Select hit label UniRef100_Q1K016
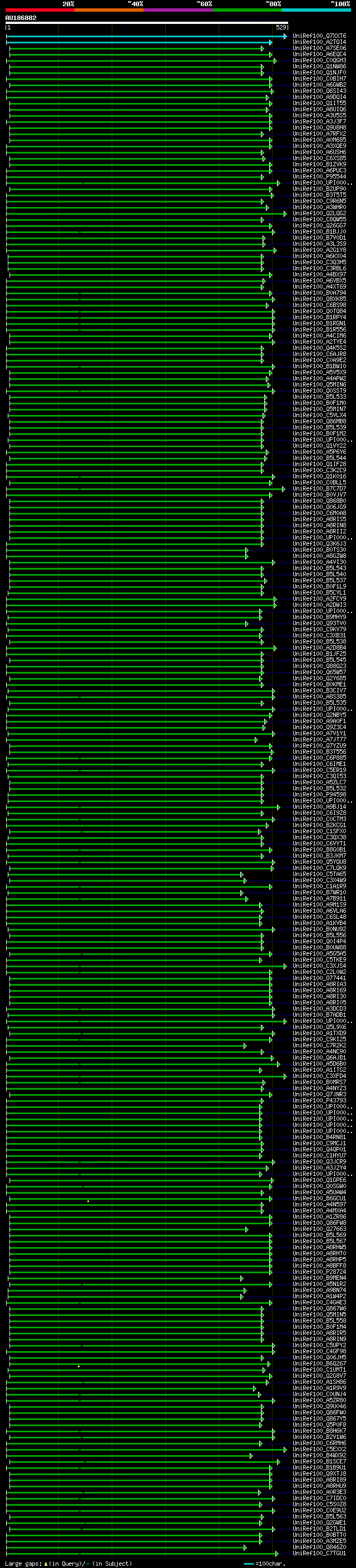The image size is (356, 1568). pos(319,477)
